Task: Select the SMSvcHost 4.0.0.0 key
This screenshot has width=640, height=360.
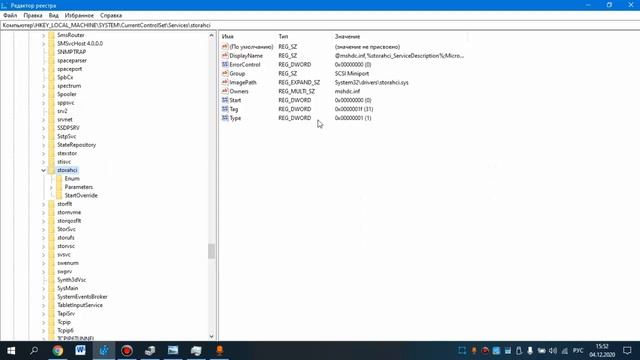Action: pyautogui.click(x=80, y=43)
